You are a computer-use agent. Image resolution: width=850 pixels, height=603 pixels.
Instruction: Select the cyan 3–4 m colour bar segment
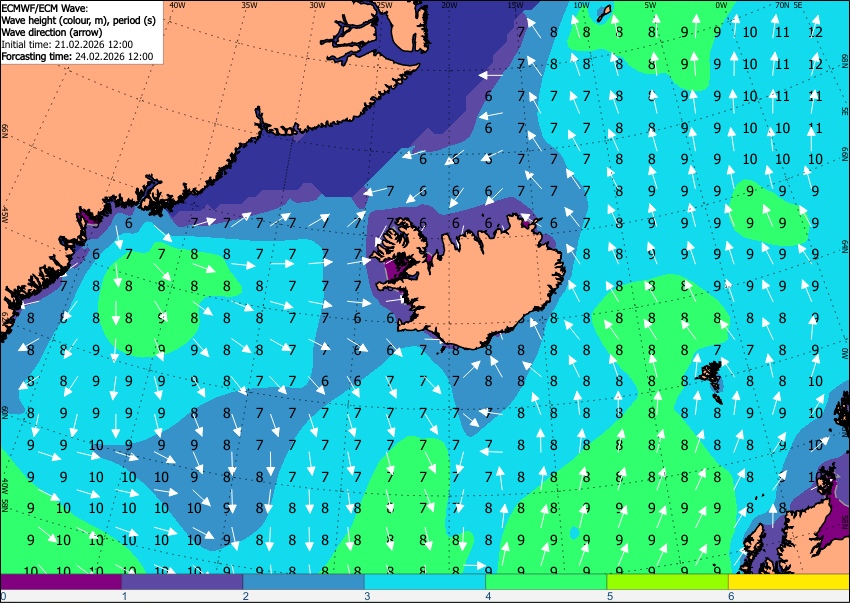[x=425, y=582]
